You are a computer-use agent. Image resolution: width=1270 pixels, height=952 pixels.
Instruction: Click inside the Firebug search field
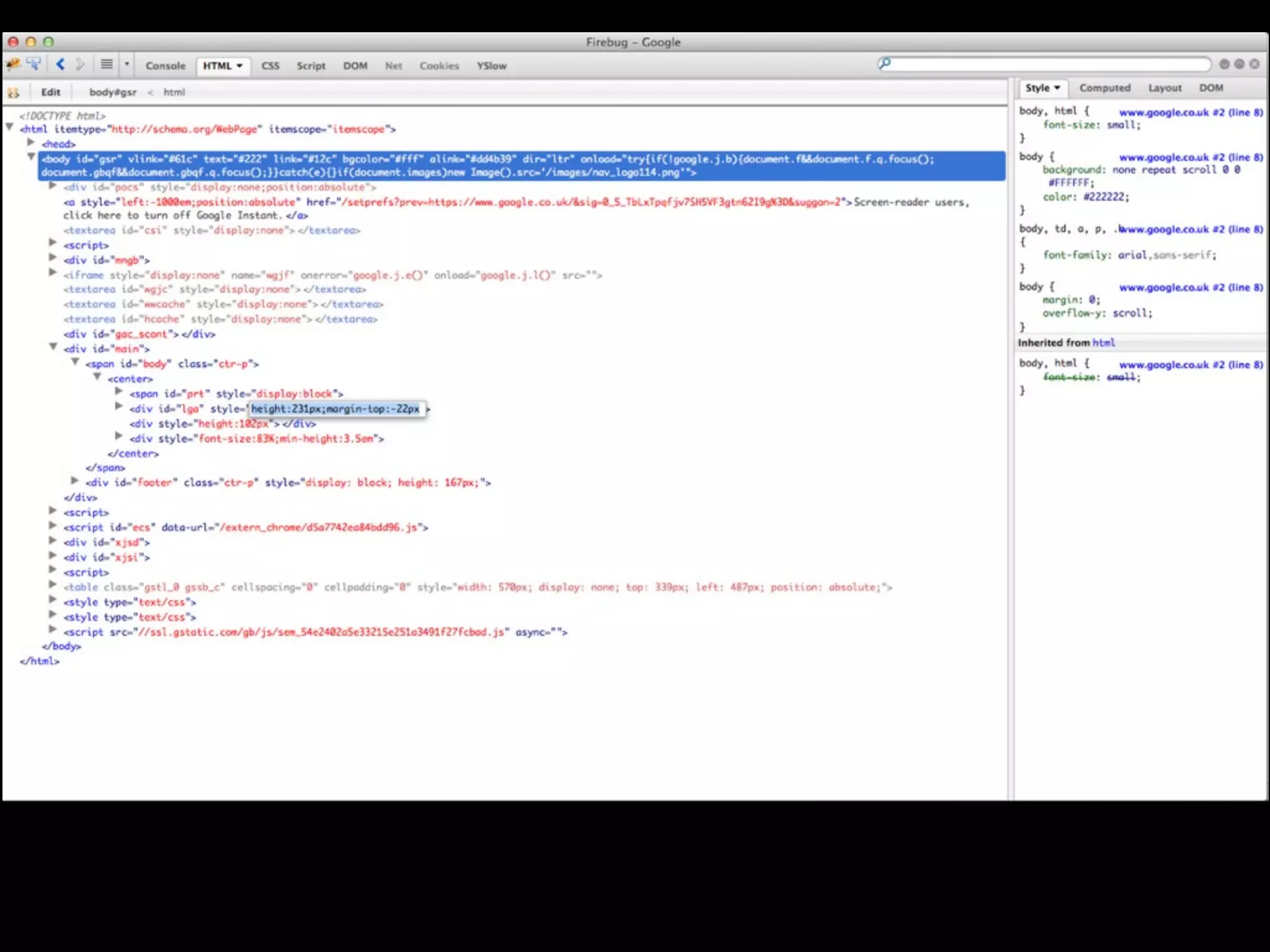[x=1048, y=64]
